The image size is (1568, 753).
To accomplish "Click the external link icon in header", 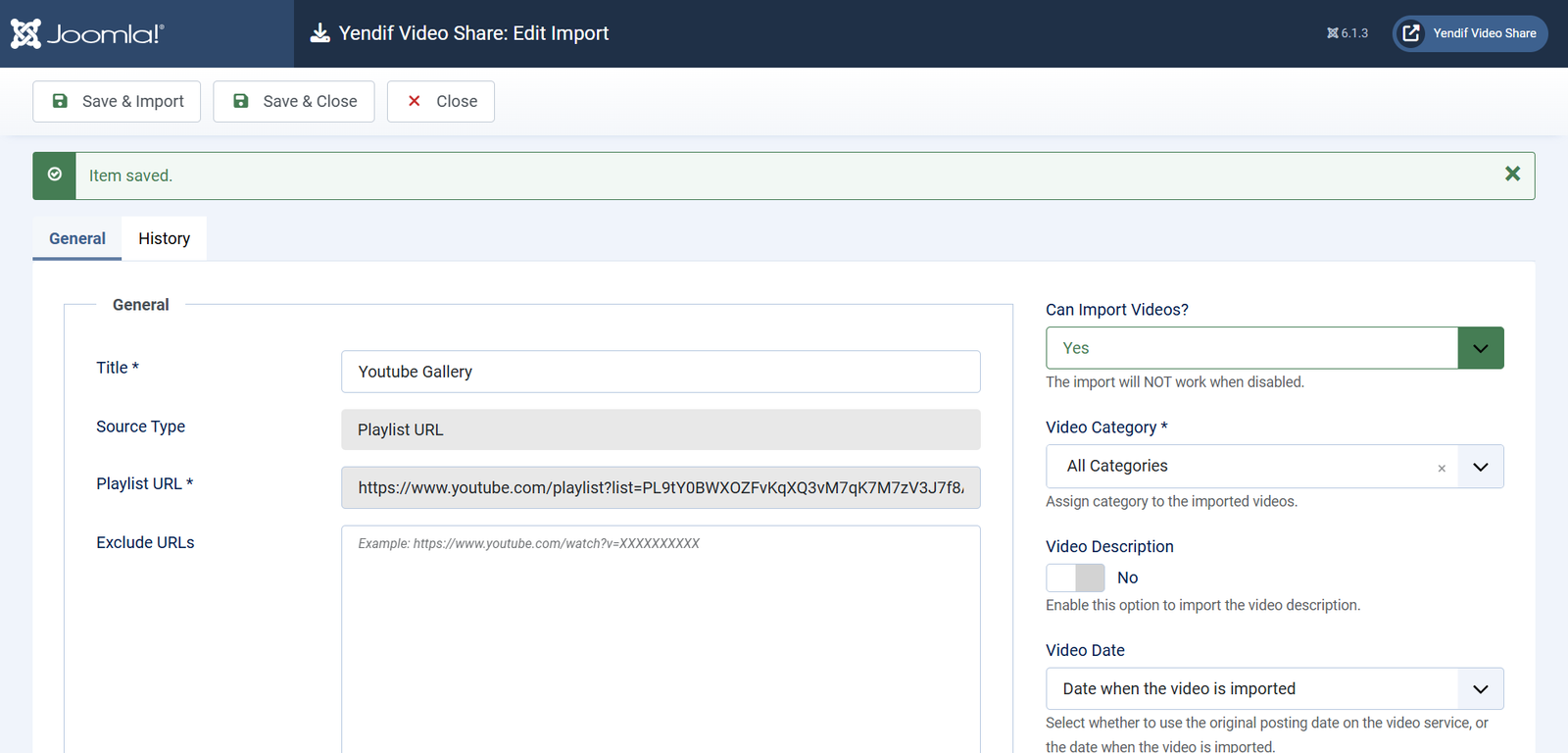I will pos(1411,33).
